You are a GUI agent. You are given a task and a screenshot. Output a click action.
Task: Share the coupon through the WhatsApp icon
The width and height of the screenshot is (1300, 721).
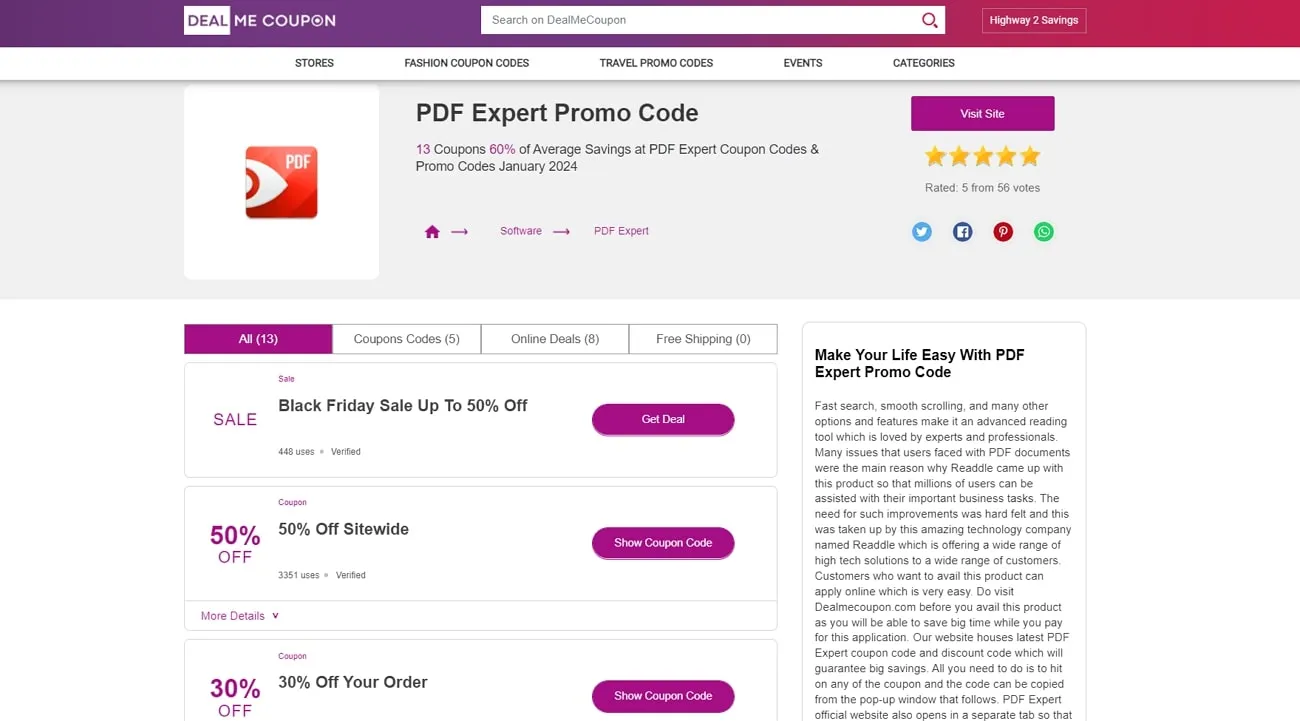click(x=1043, y=231)
